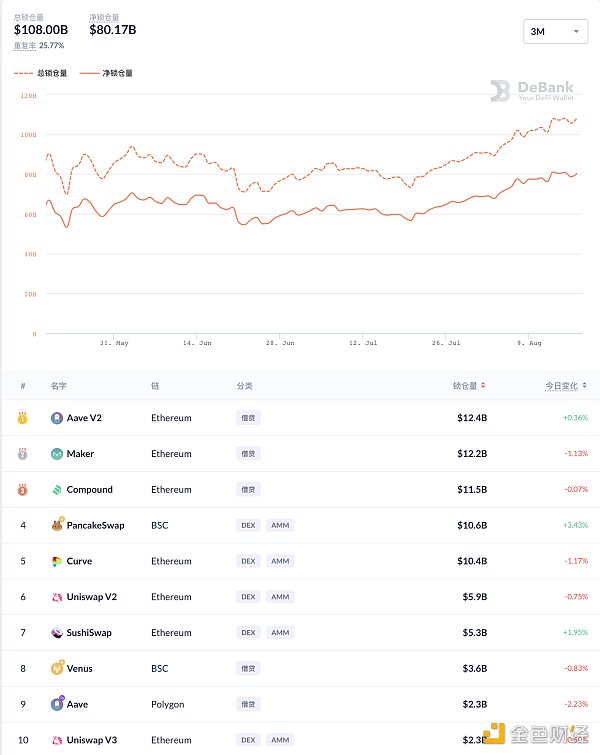This screenshot has height=755, width=600.
Task: Sort the table by 锁仓量 column
Action: [470, 385]
